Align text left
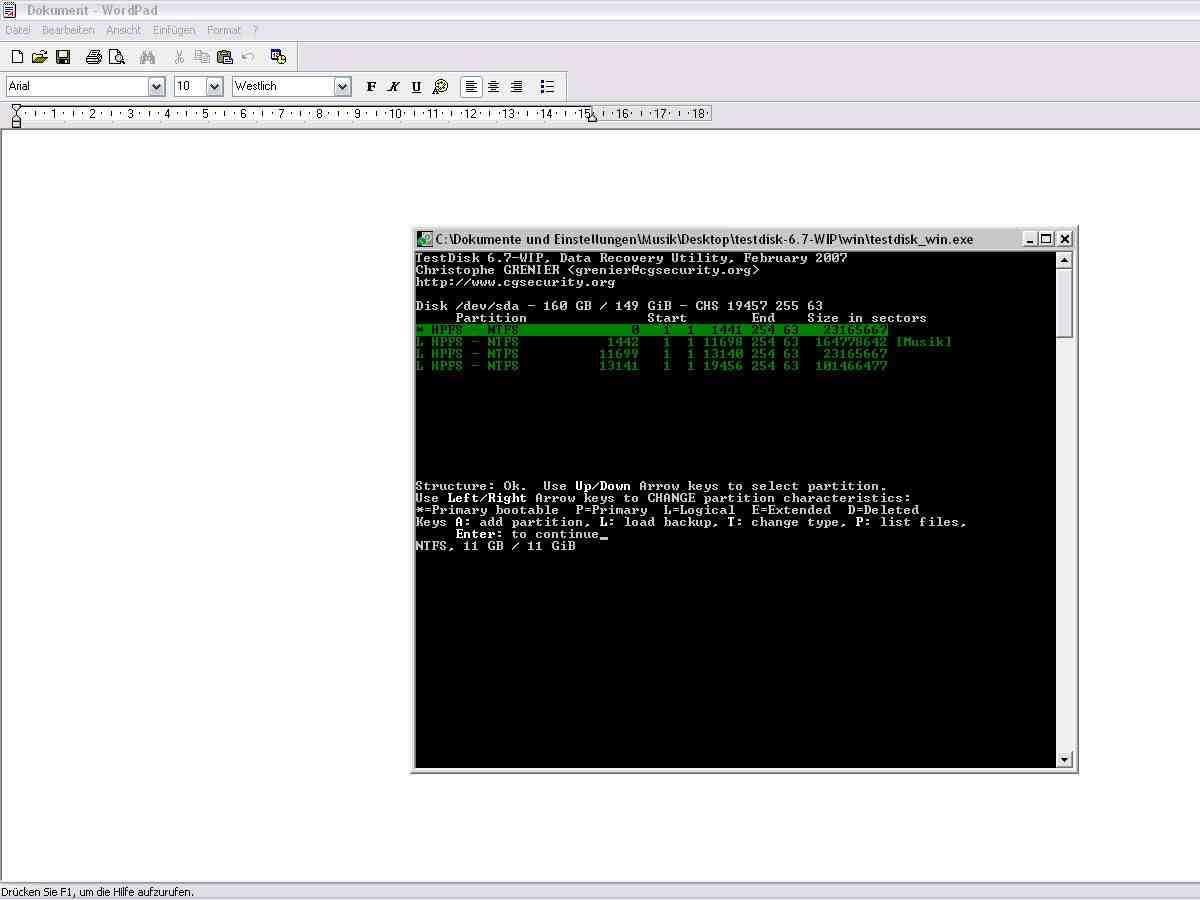The width and height of the screenshot is (1200, 900). [x=471, y=87]
